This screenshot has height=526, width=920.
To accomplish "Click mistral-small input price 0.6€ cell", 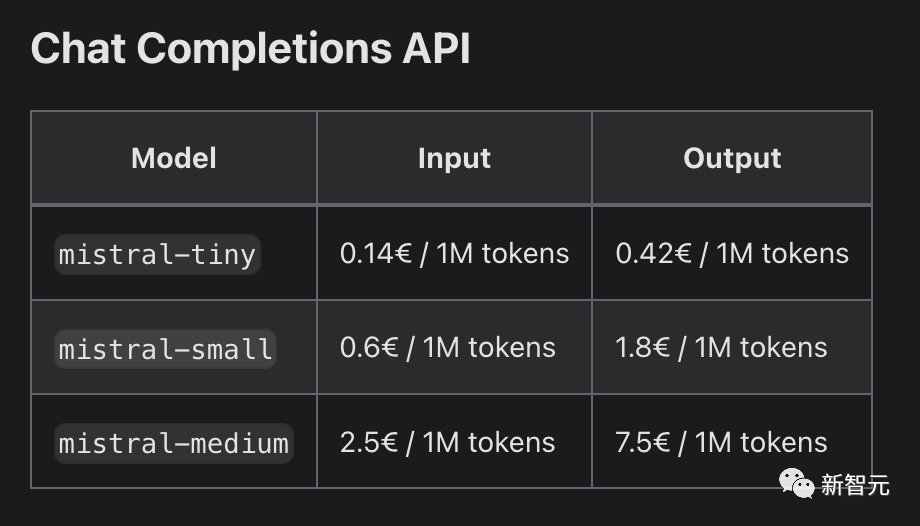I will click(454, 348).
